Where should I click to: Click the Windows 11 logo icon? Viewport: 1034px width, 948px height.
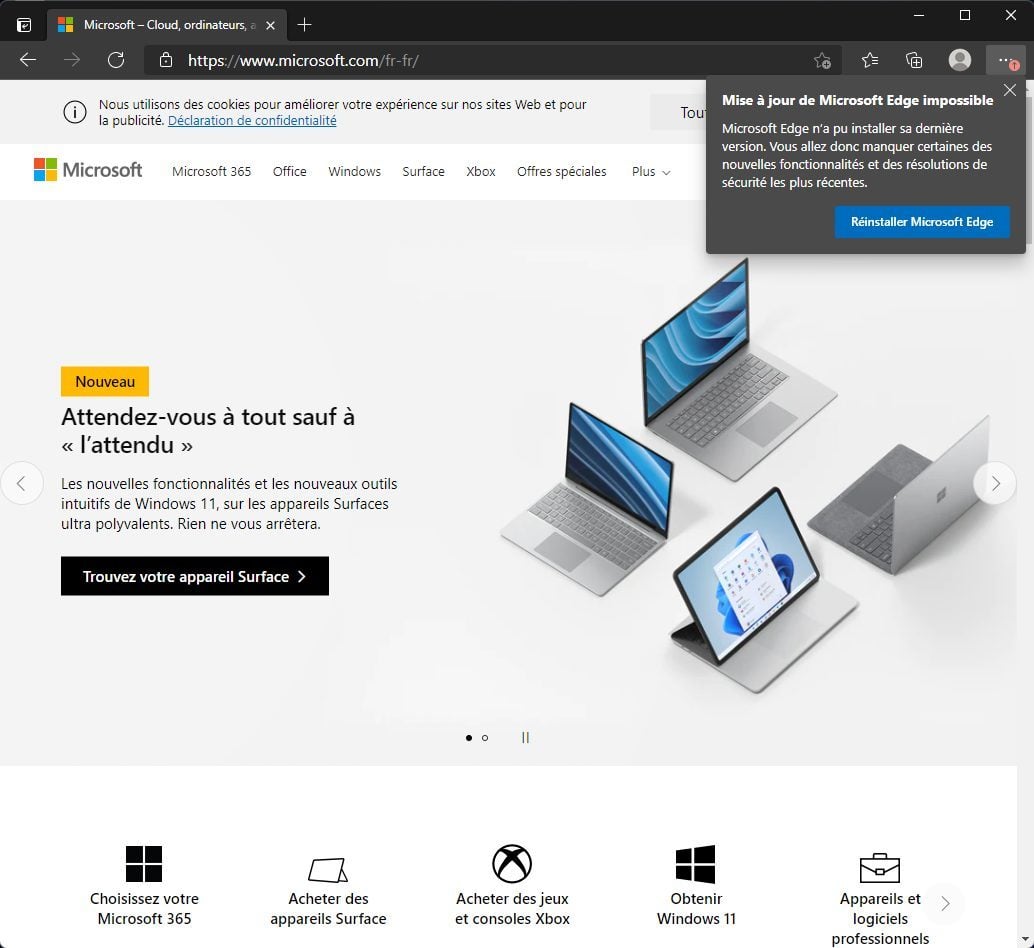tap(696, 864)
